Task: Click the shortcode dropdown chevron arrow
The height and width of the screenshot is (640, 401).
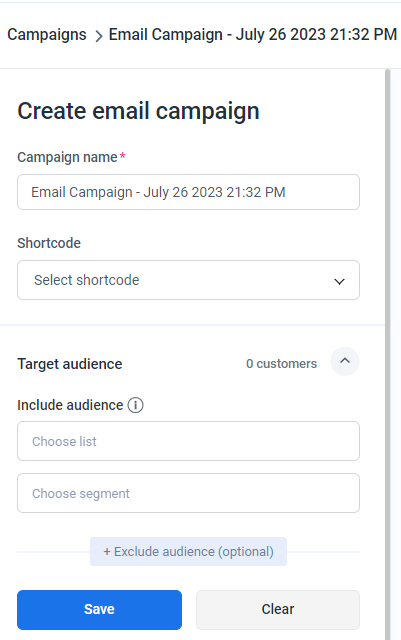Action: coord(339,281)
